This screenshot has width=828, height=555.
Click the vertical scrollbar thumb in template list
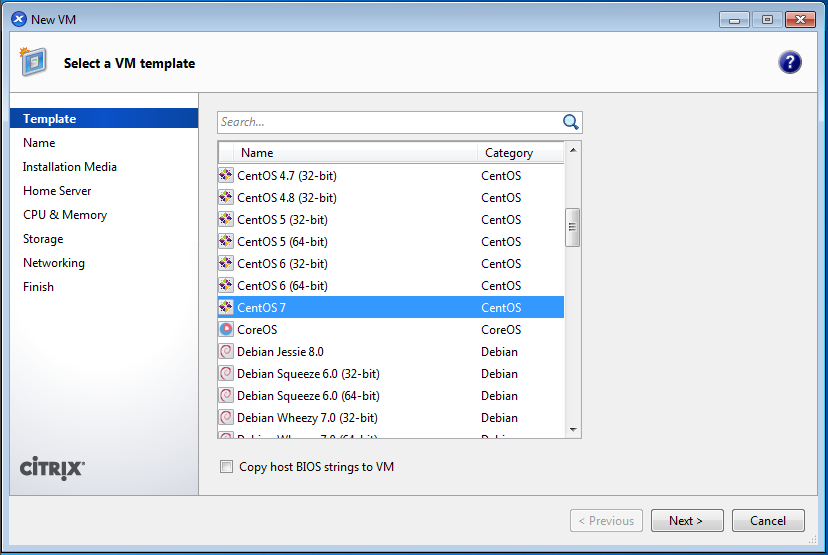point(573,227)
